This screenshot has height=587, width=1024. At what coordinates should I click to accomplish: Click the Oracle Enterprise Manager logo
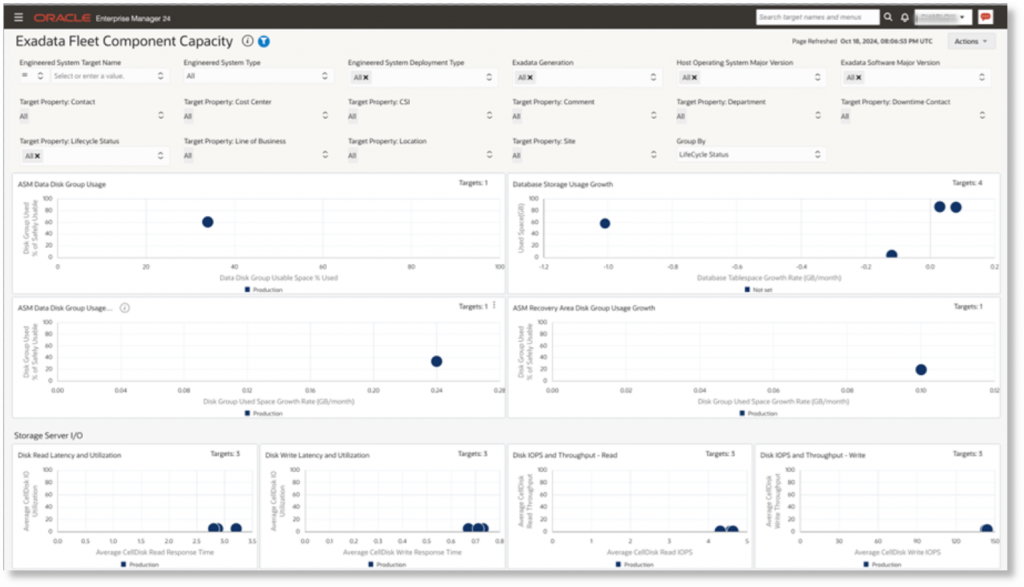[102, 18]
